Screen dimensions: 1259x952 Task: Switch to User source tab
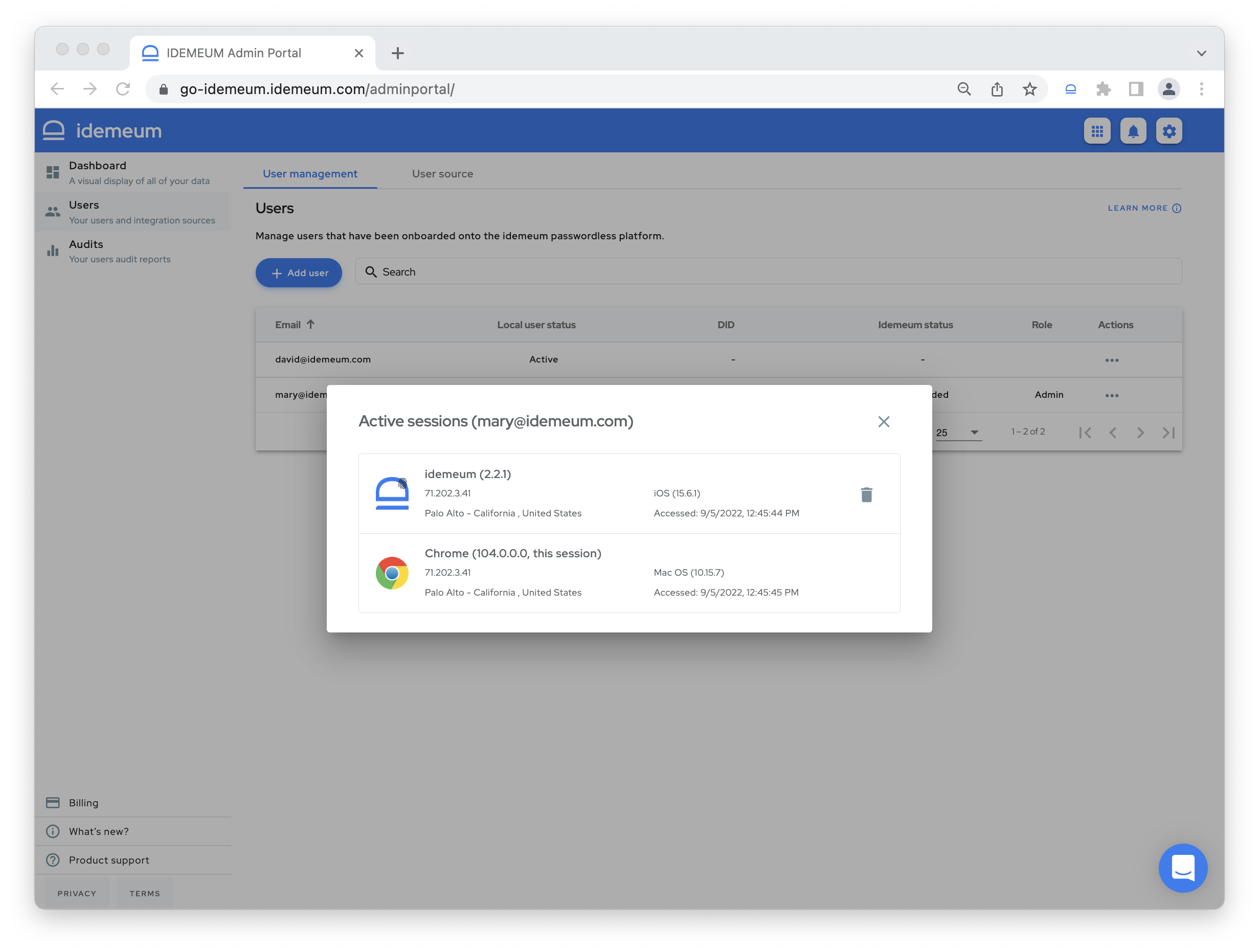442,173
